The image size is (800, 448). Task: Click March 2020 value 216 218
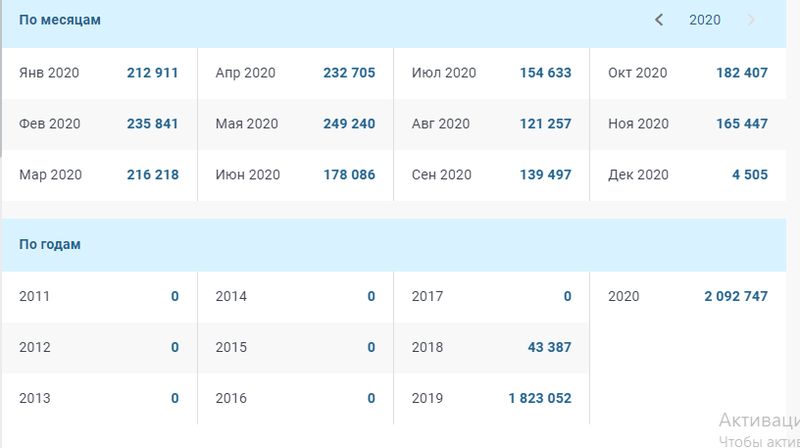pyautogui.click(x=153, y=175)
